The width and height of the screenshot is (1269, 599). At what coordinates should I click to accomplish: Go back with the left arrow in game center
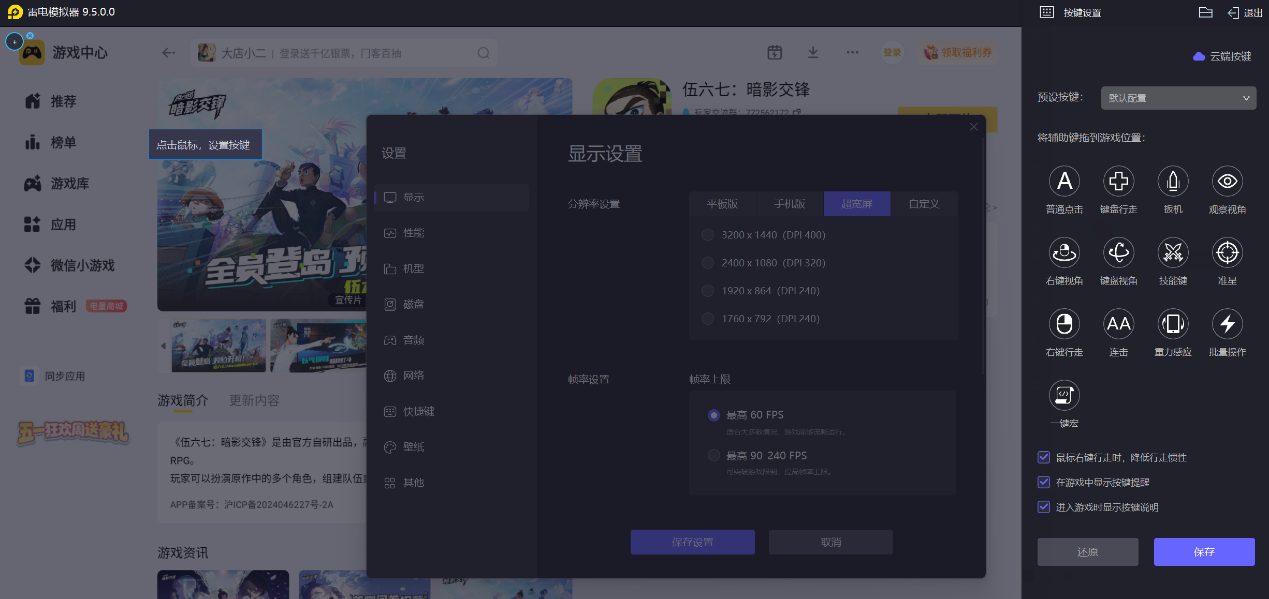tap(168, 53)
